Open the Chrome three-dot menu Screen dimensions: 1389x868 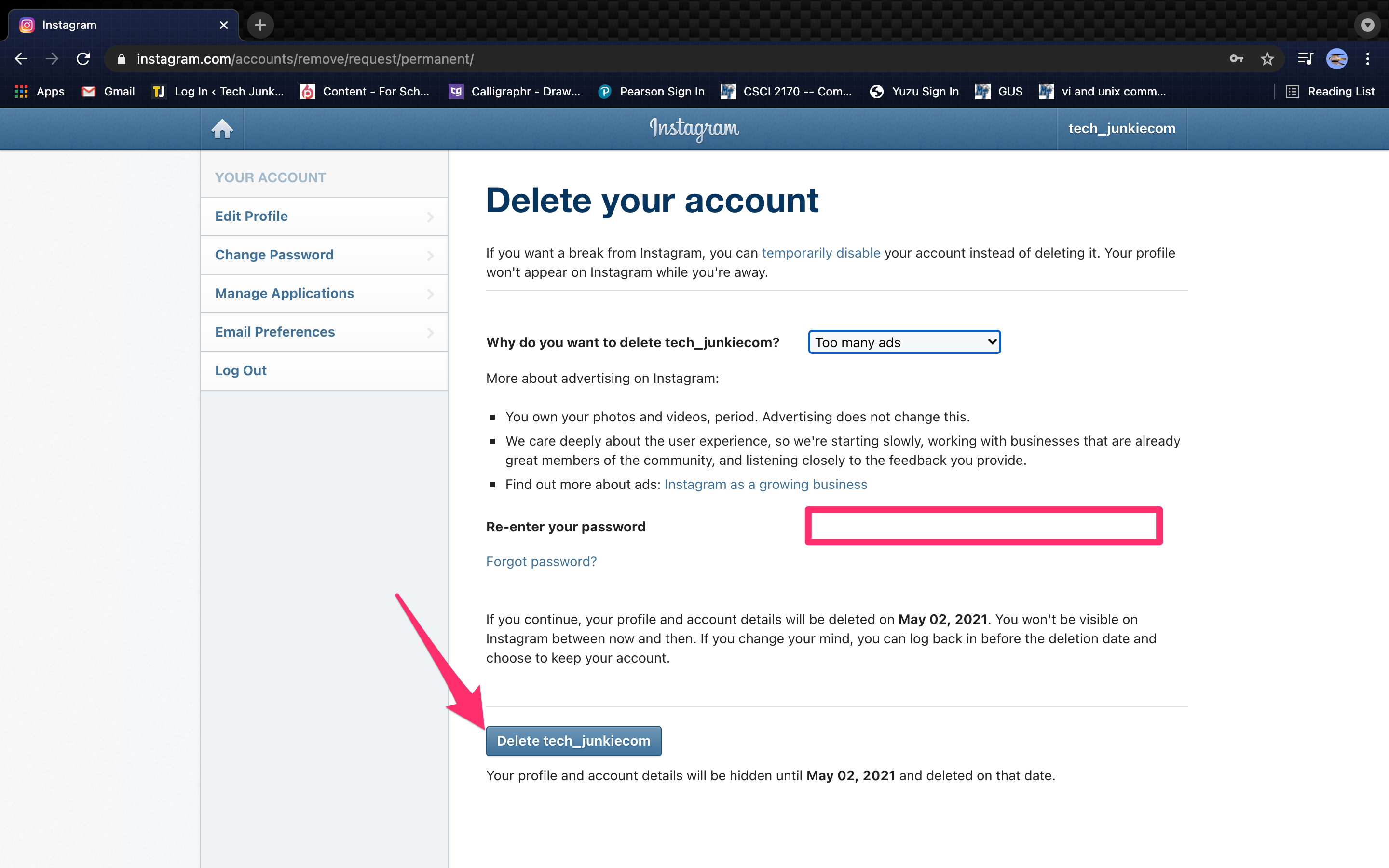point(1368,58)
